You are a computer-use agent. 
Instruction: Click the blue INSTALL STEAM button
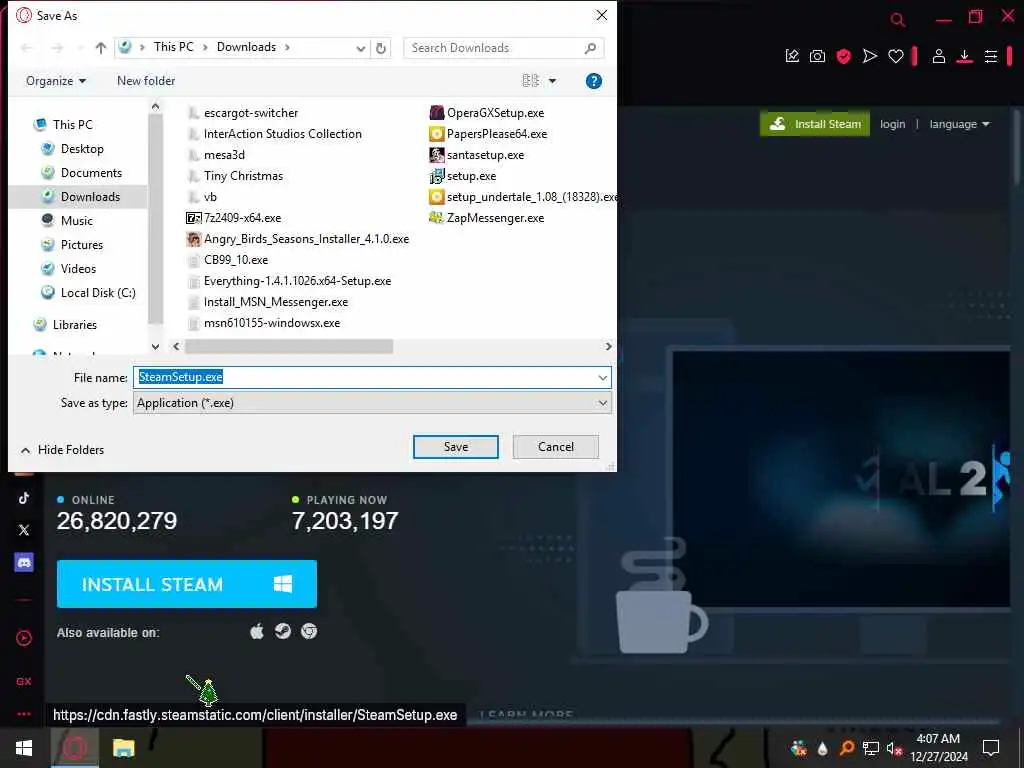pos(187,584)
